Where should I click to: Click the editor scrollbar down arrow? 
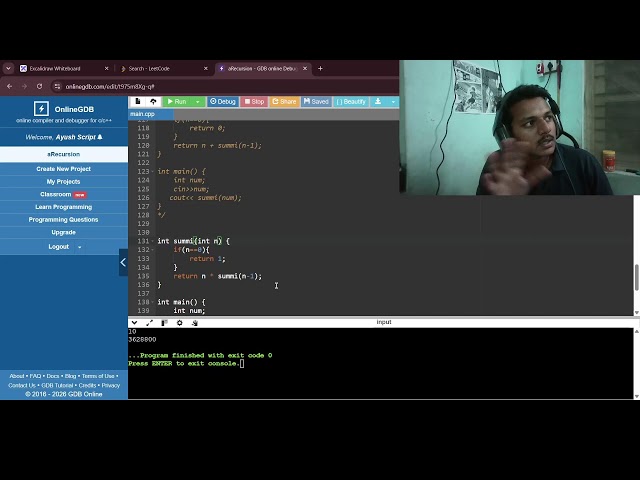(x=636, y=312)
